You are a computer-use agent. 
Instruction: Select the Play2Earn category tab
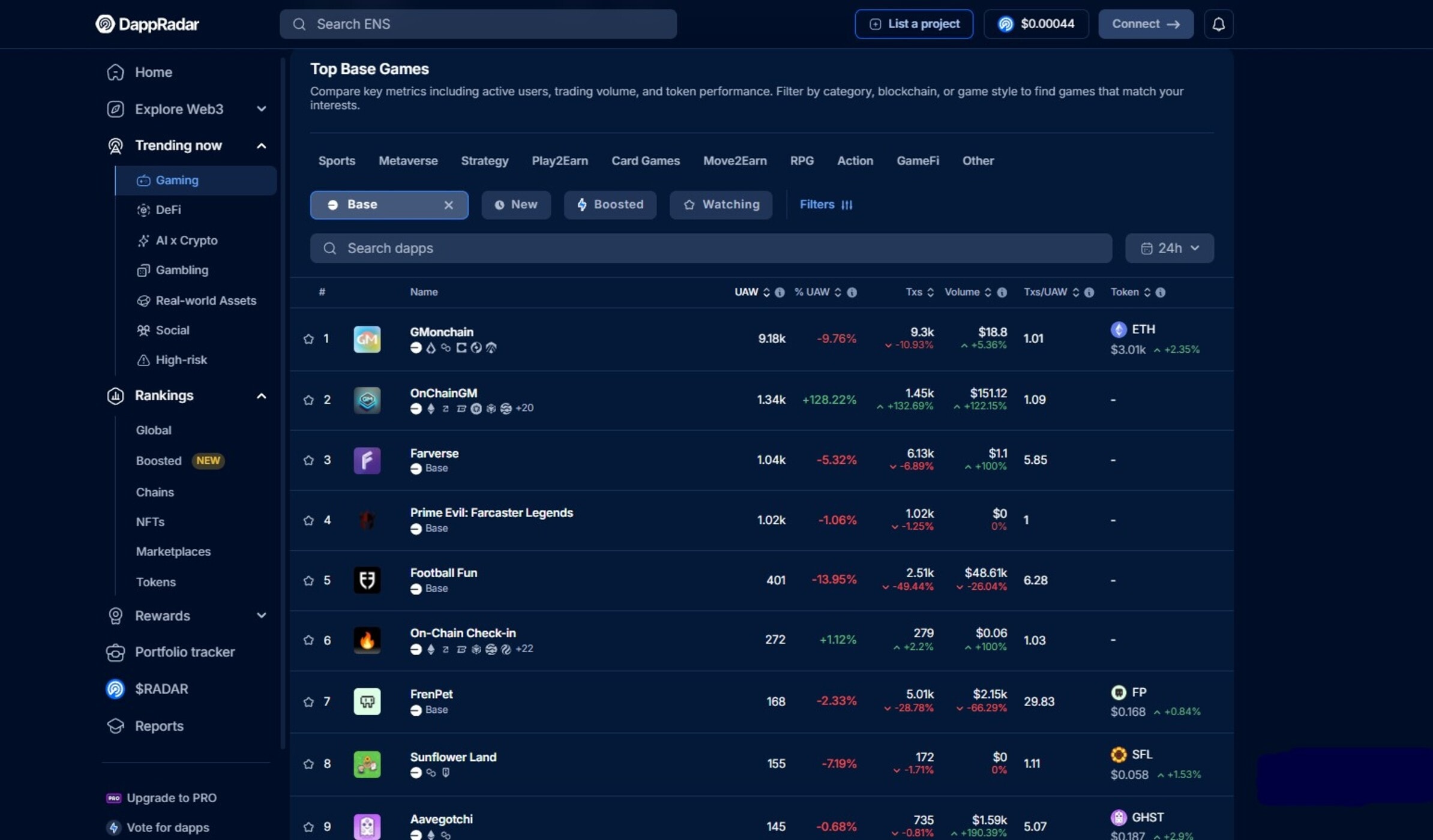click(559, 160)
